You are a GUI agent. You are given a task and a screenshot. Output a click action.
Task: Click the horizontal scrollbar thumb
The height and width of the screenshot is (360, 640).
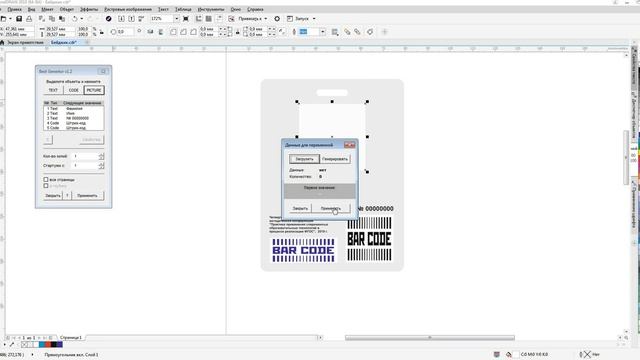click(x=430, y=338)
